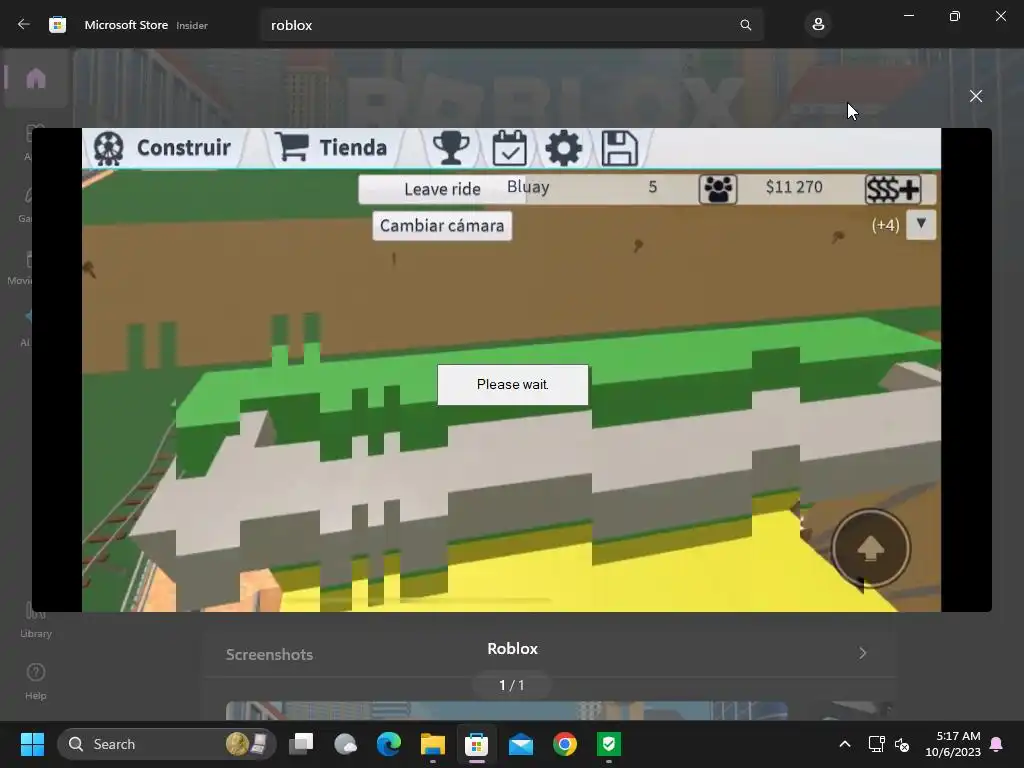Open the notifications bell icon

(x=997, y=744)
